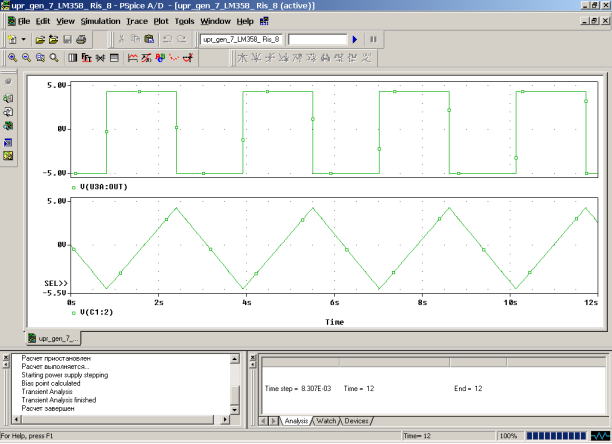Click the View Output File sidebar icon

tap(8, 112)
